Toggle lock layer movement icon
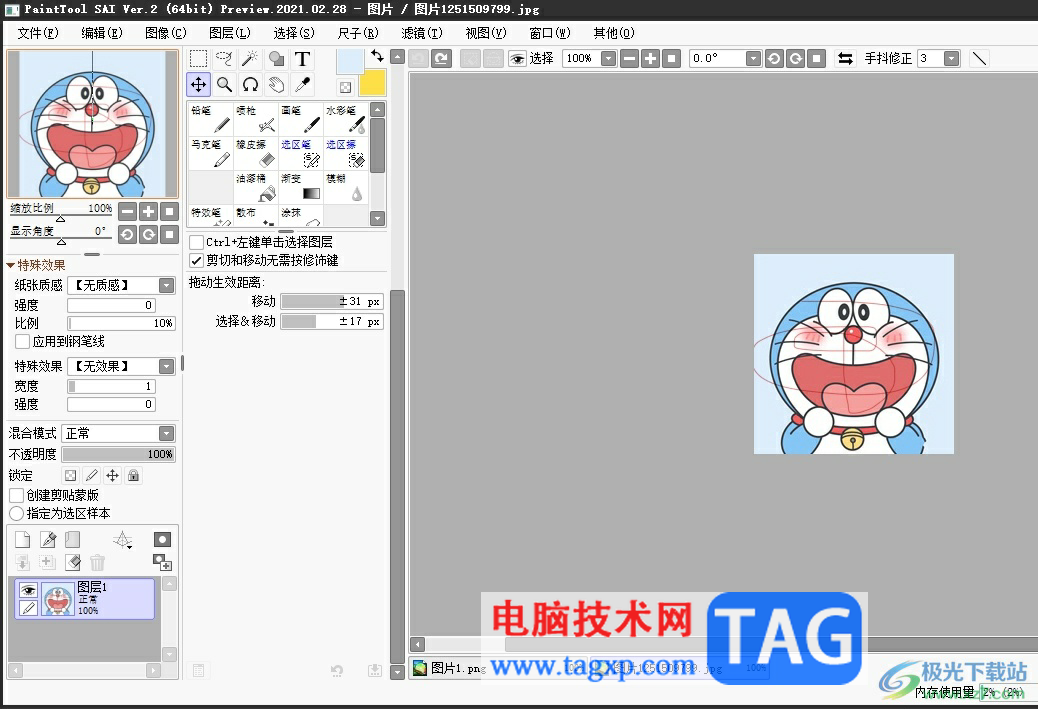Image resolution: width=1038 pixels, height=710 pixels. click(x=113, y=475)
